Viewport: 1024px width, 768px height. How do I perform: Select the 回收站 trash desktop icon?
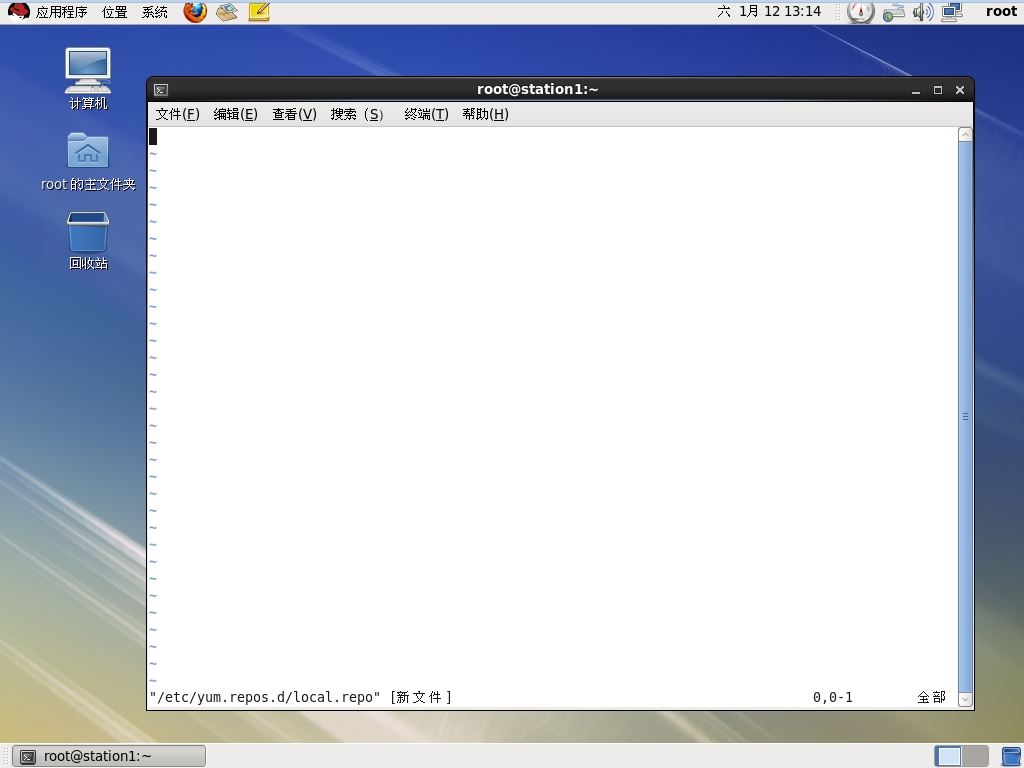(88, 241)
